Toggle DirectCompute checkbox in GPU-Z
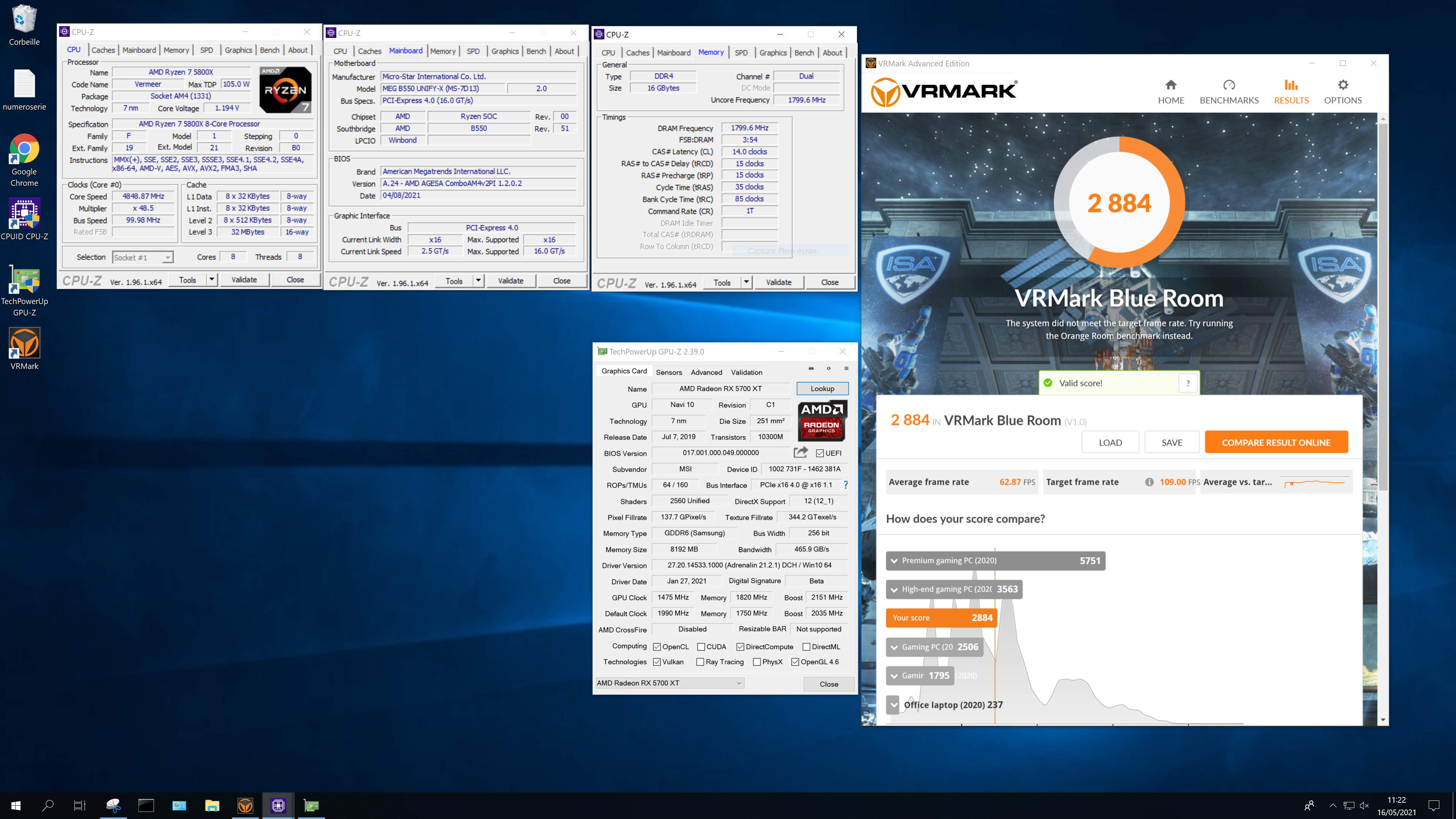1456x819 pixels. (x=740, y=646)
